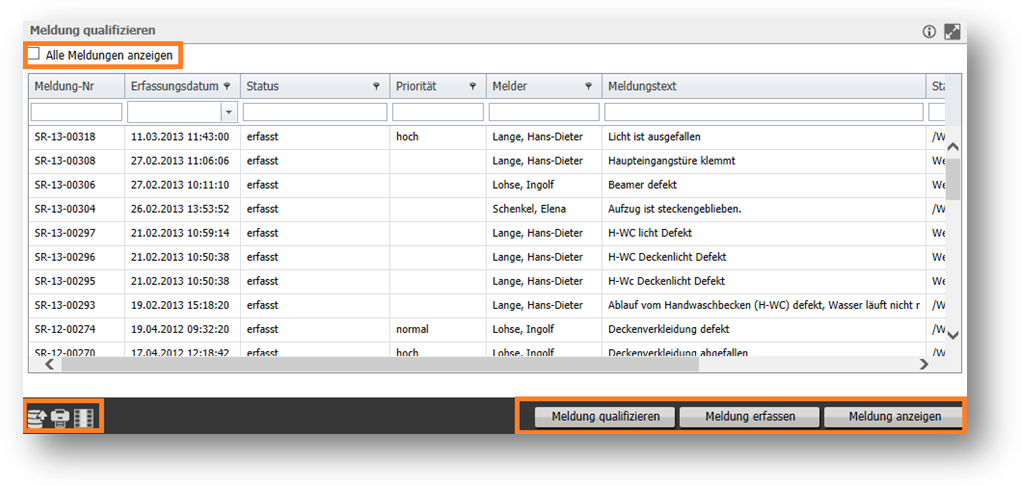Screen dimensions: 1021x486
Task: Select row SR-13-00295
Action: pyautogui.click(x=486, y=281)
